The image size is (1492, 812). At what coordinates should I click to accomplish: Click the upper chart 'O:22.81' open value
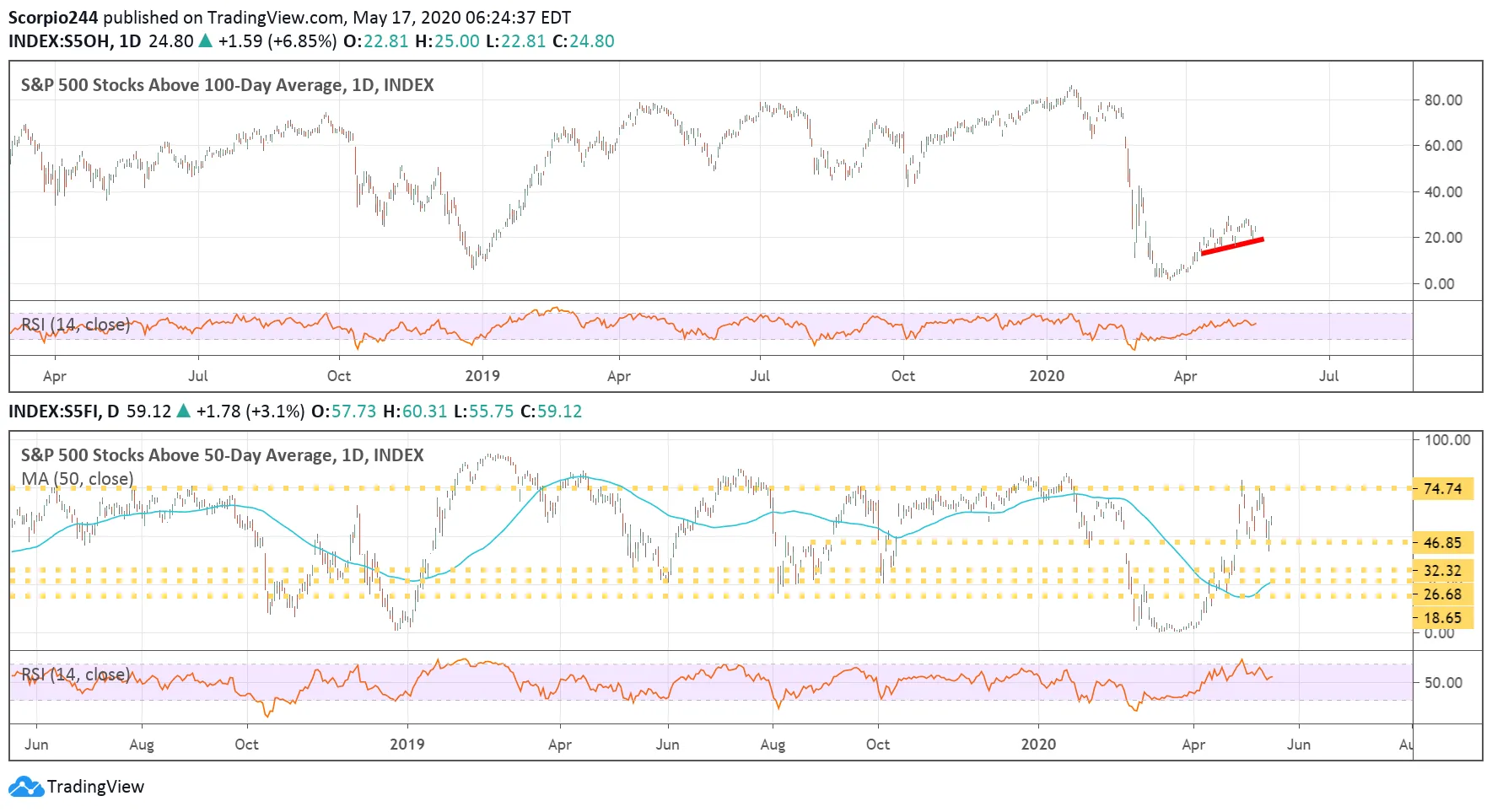point(376,40)
